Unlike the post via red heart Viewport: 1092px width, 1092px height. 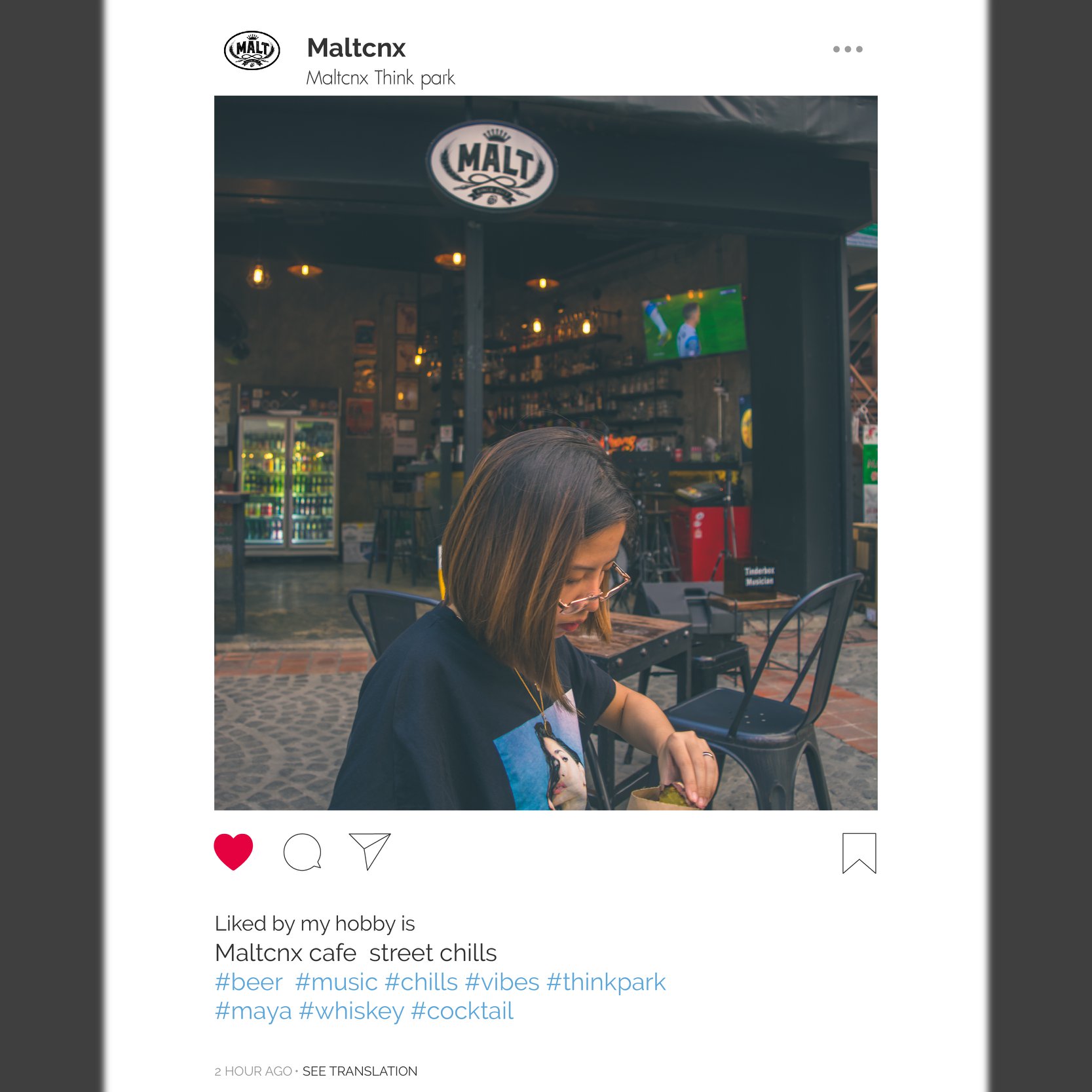point(233,852)
